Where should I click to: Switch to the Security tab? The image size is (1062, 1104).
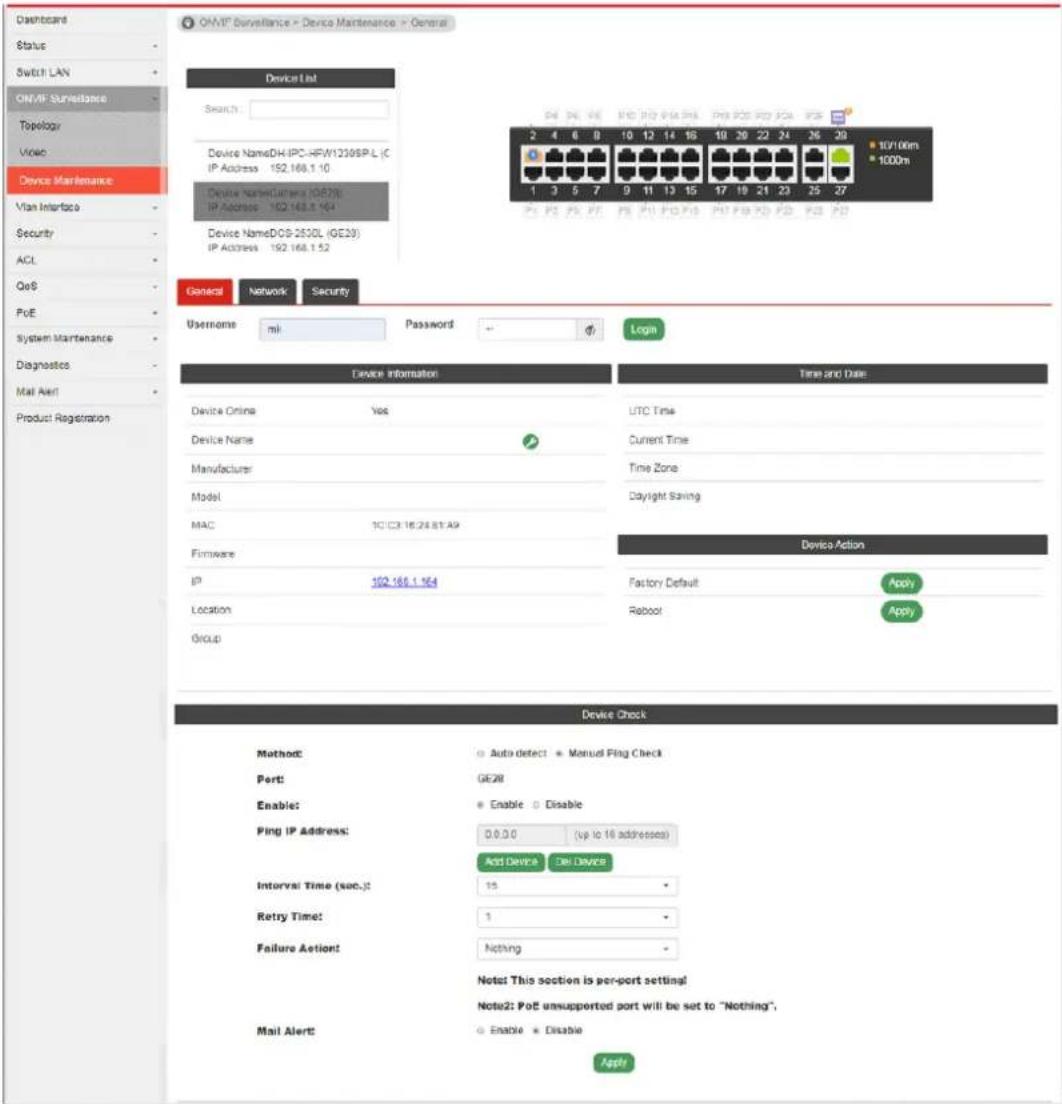click(330, 291)
